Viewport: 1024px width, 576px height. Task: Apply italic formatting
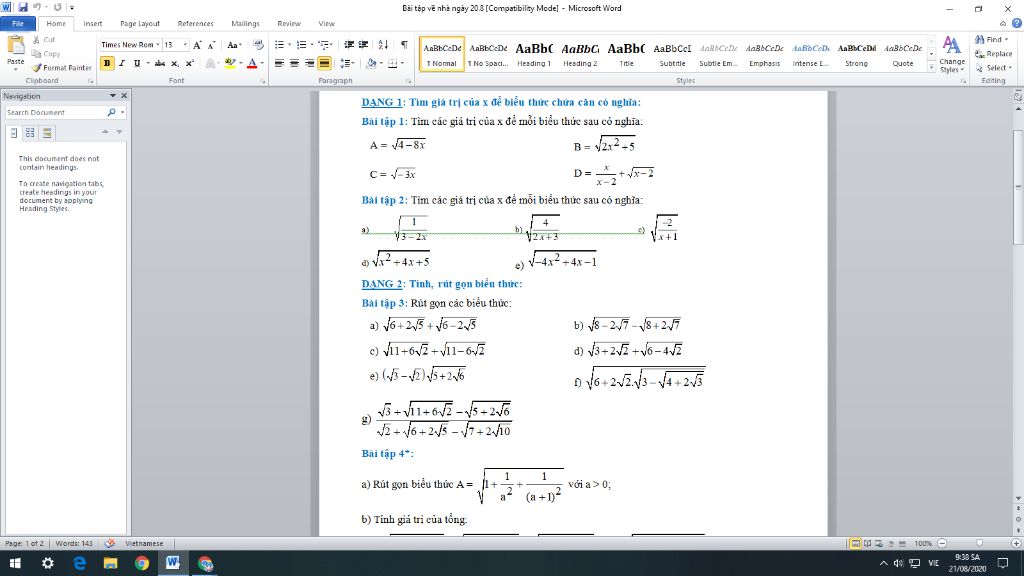tap(121, 63)
